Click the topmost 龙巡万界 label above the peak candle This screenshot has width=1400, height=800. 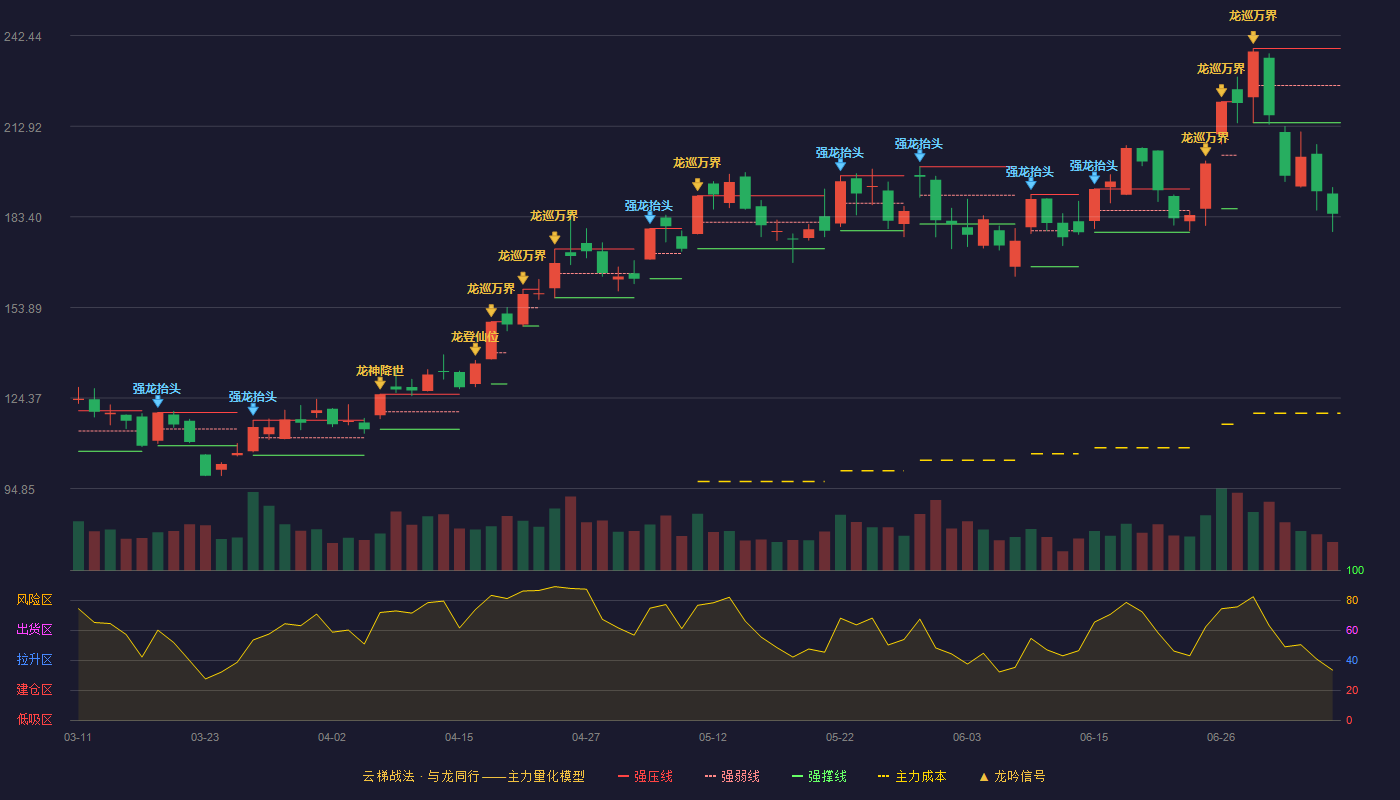pyautogui.click(x=1253, y=16)
